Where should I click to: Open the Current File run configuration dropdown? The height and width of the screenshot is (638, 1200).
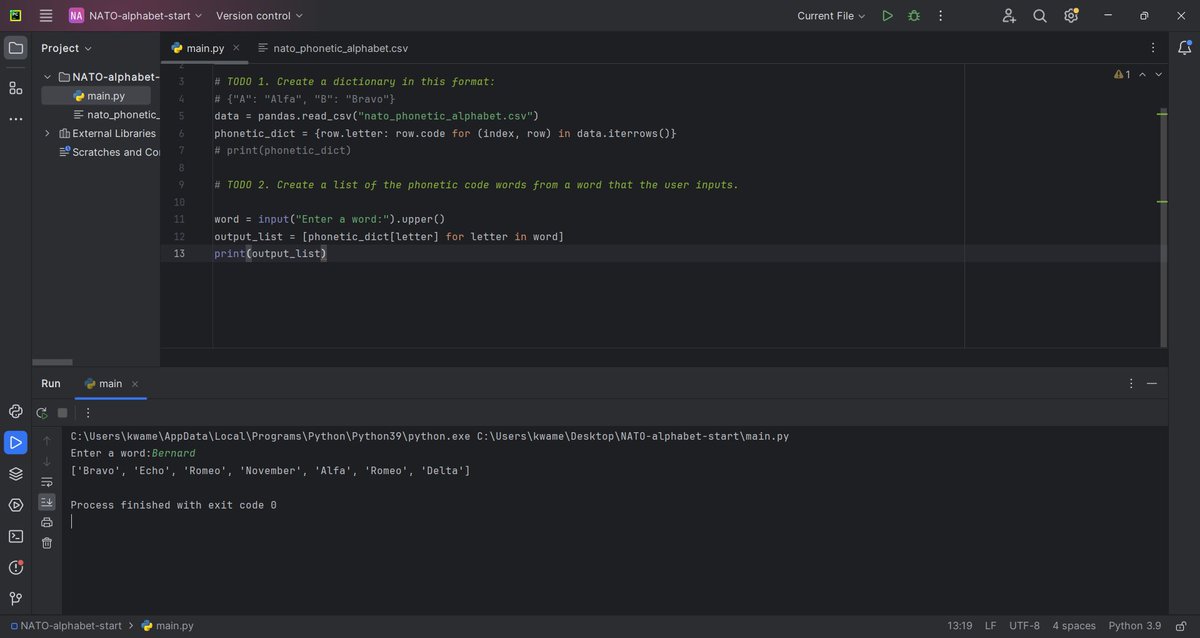(x=829, y=16)
